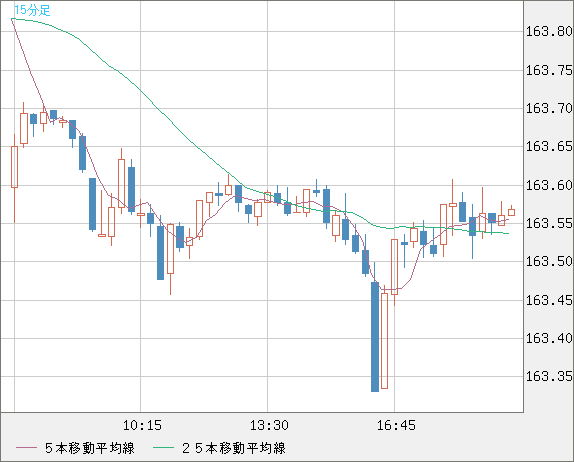Click the 16:45 time axis label

coord(396,425)
